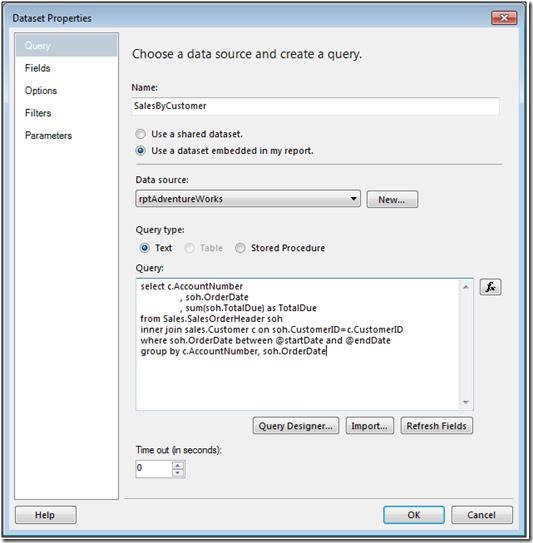Open the expression fx editor button
The height and width of the screenshot is (543, 533).
490,287
